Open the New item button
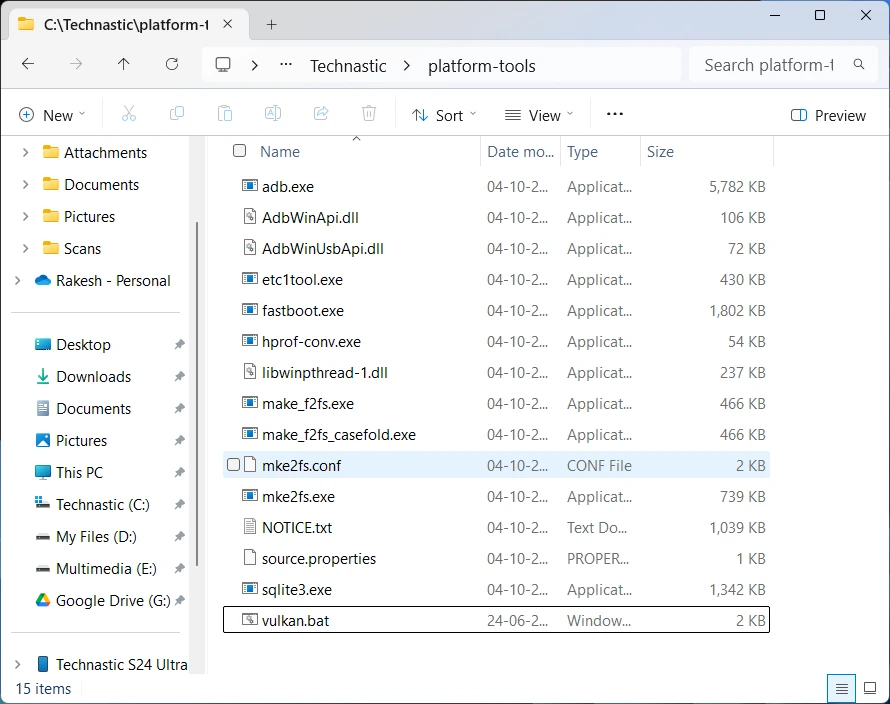 pos(52,115)
